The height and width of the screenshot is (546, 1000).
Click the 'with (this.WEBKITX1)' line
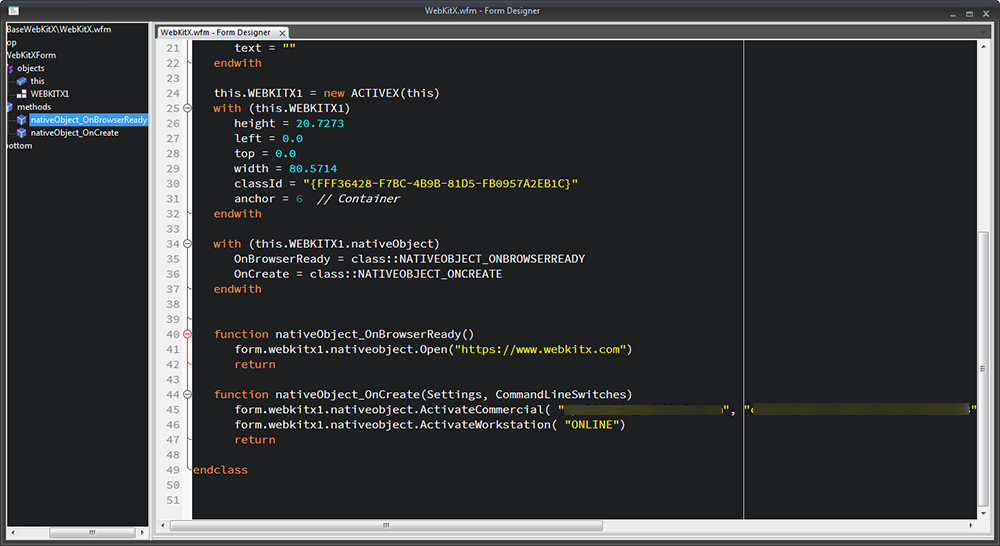pos(282,108)
